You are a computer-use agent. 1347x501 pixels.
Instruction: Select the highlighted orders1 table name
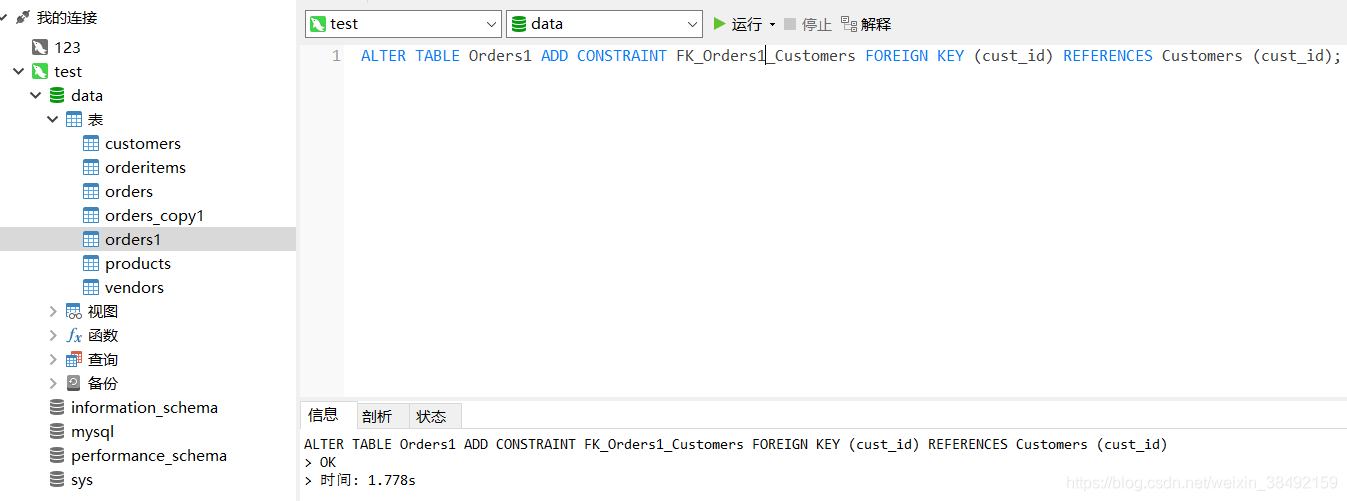pyautogui.click(x=133, y=239)
